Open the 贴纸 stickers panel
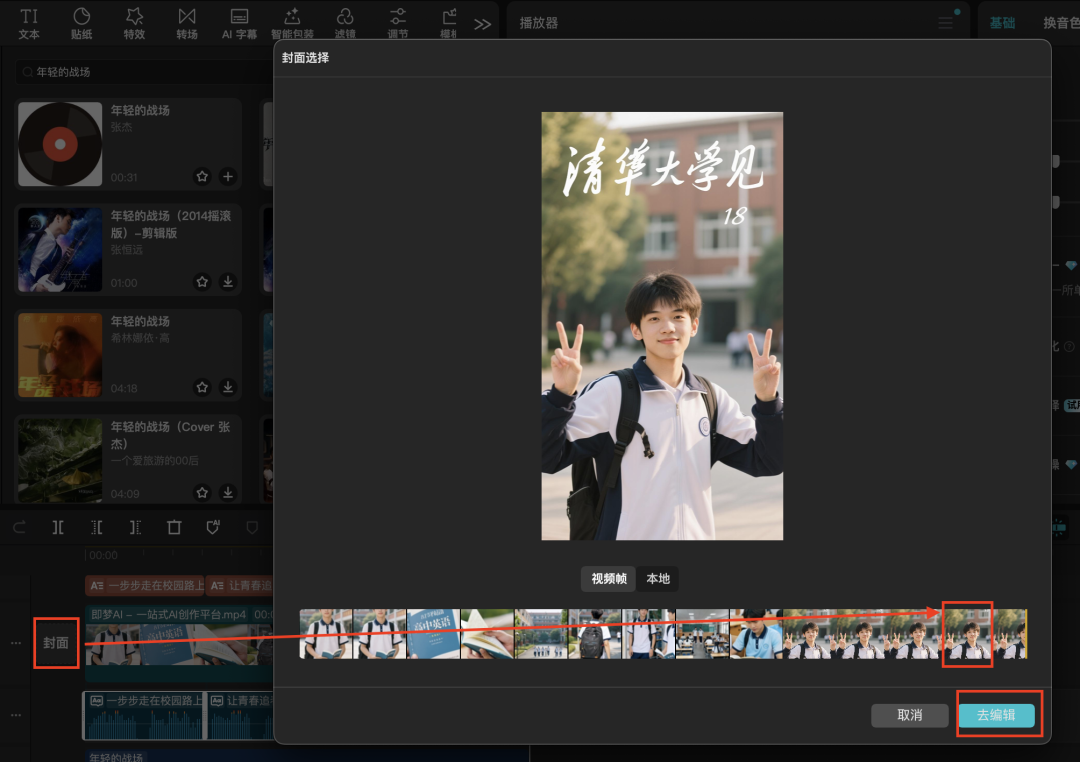The height and width of the screenshot is (762, 1080). (81, 22)
